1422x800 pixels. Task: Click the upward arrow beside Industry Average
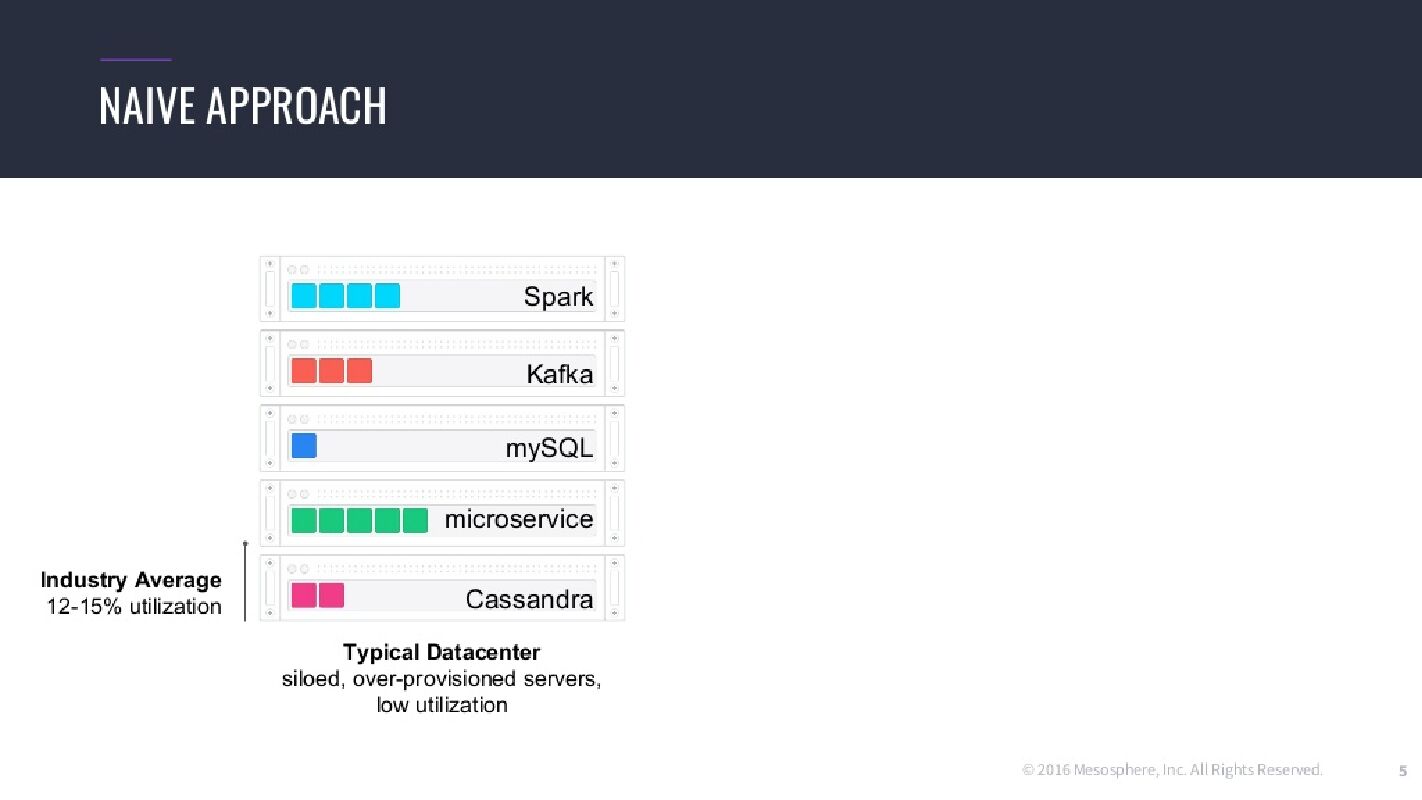[x=245, y=580]
